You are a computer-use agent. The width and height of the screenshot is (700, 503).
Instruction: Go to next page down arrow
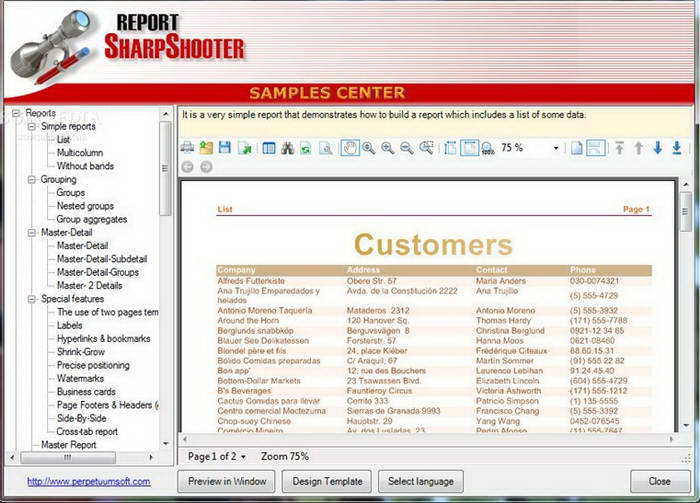point(658,148)
